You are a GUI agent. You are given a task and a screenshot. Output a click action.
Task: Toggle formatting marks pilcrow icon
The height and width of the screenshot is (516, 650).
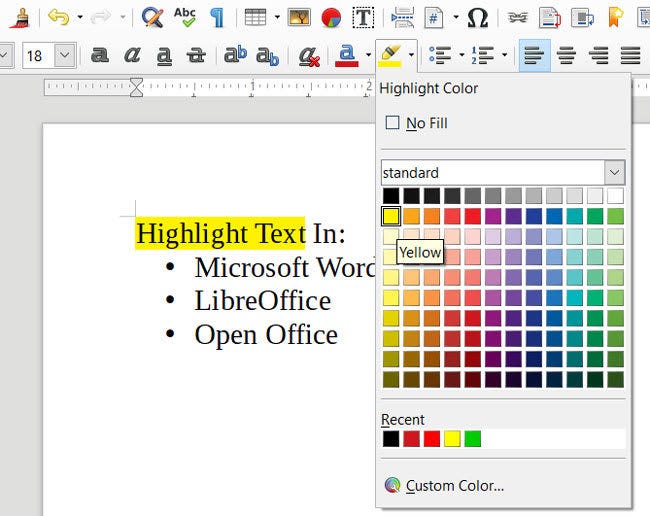217,17
